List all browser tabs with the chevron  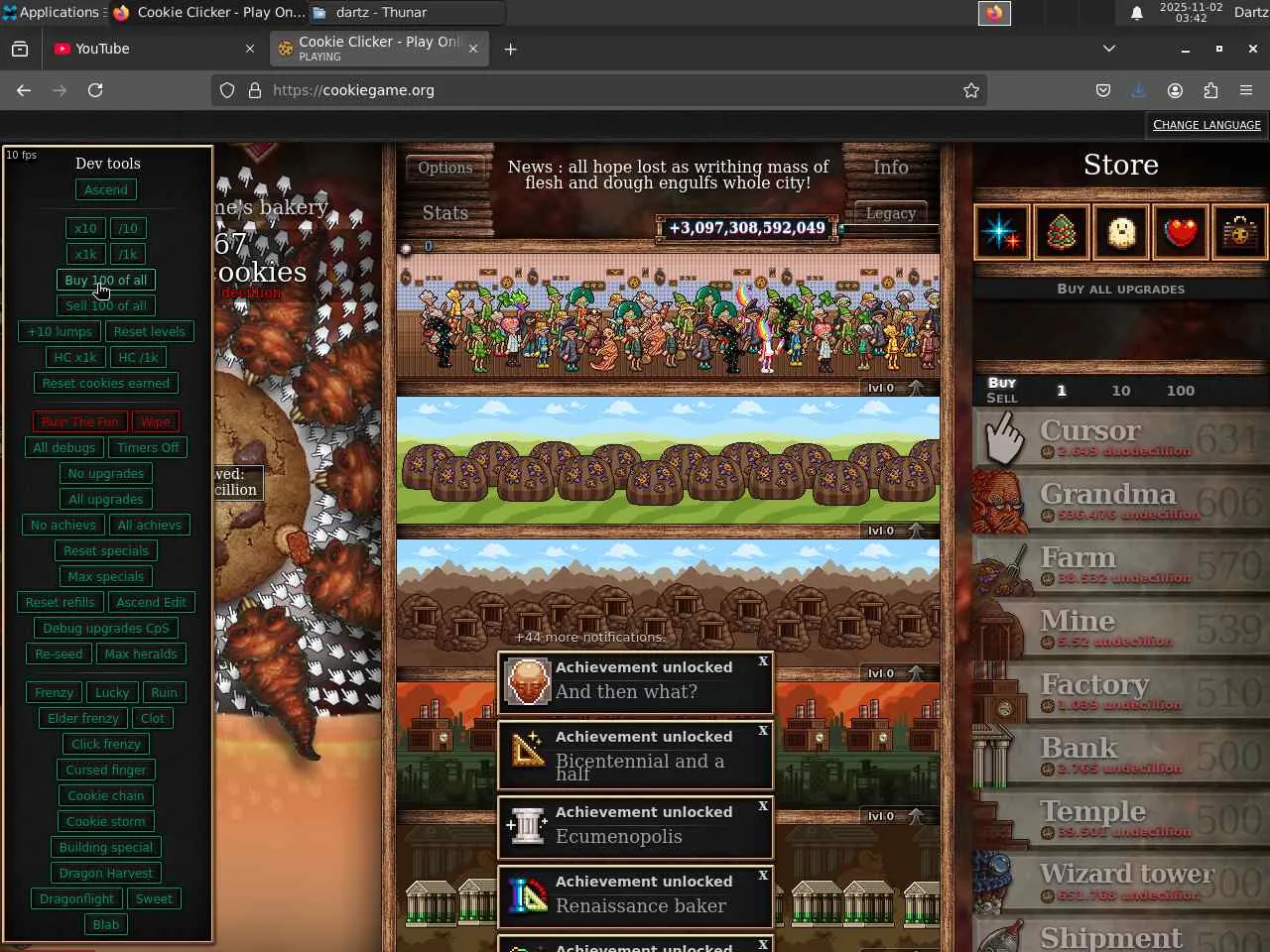coord(1109,49)
